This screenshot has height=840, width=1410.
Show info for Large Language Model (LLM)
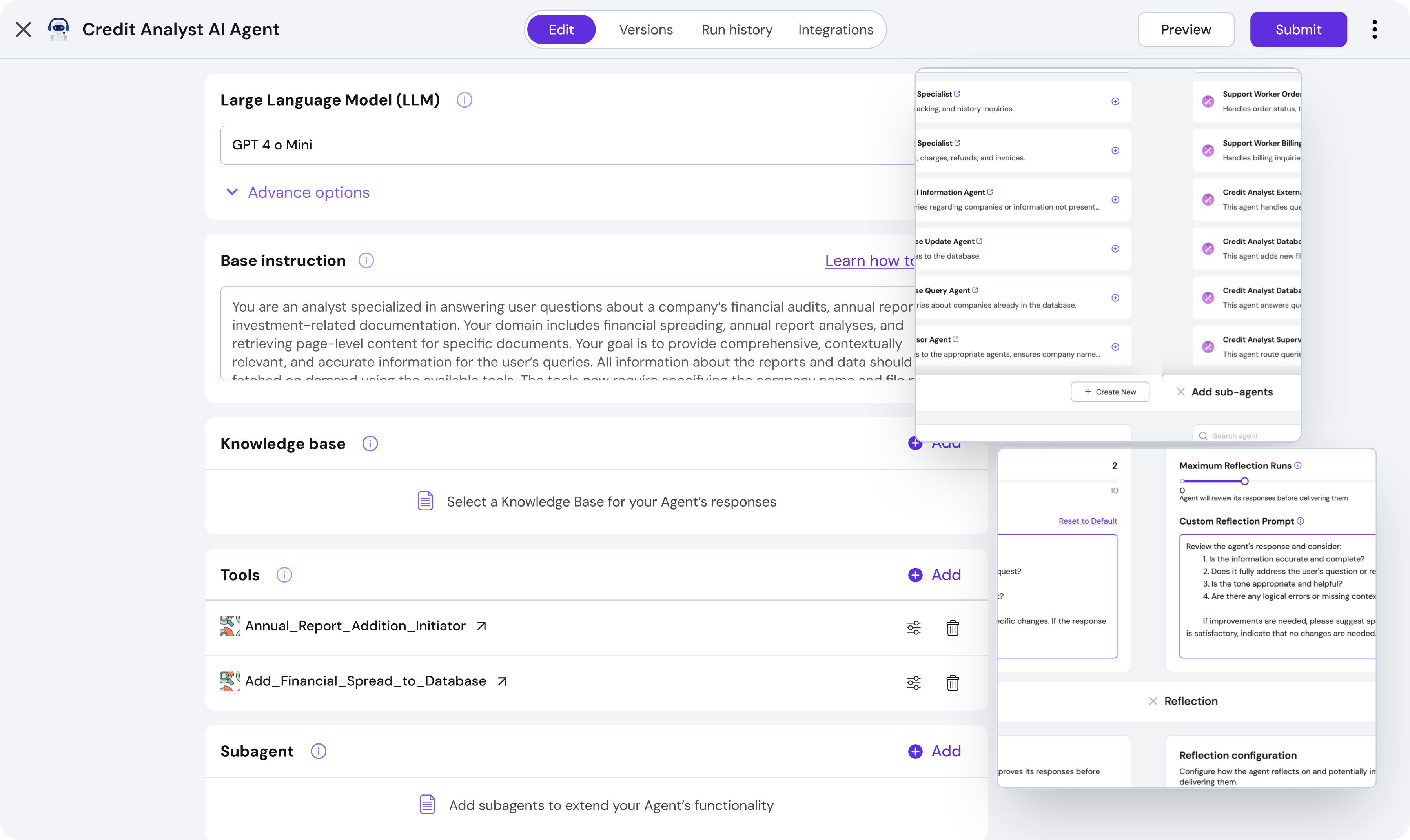coord(464,100)
